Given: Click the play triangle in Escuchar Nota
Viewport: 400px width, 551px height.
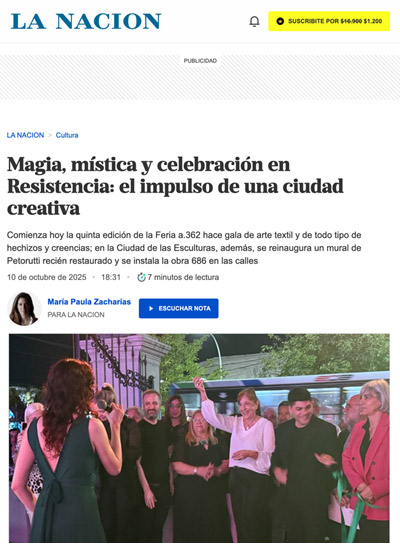Looking at the screenshot, I should coord(151,309).
